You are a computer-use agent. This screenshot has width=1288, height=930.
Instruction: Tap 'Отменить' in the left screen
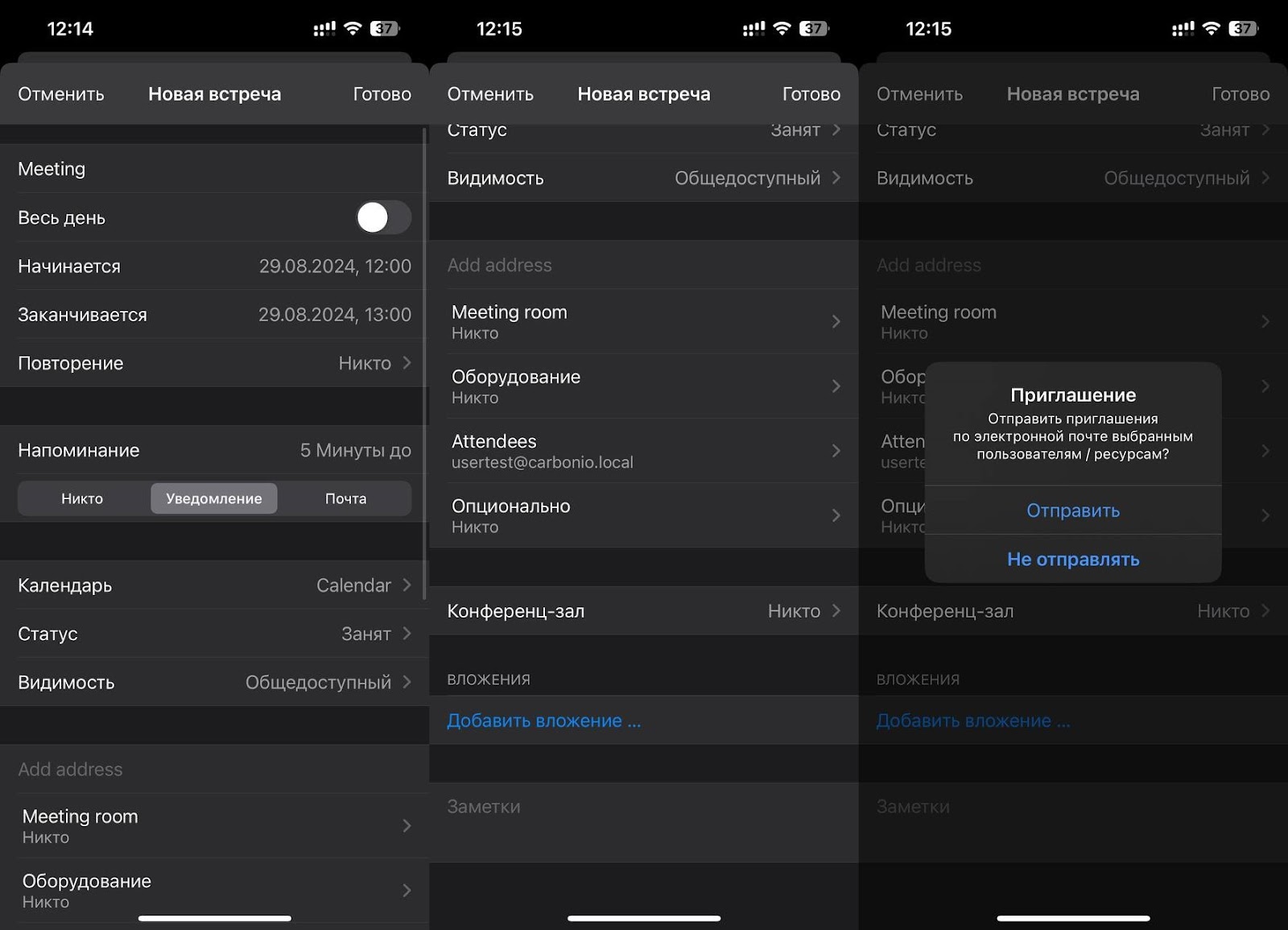[61, 94]
